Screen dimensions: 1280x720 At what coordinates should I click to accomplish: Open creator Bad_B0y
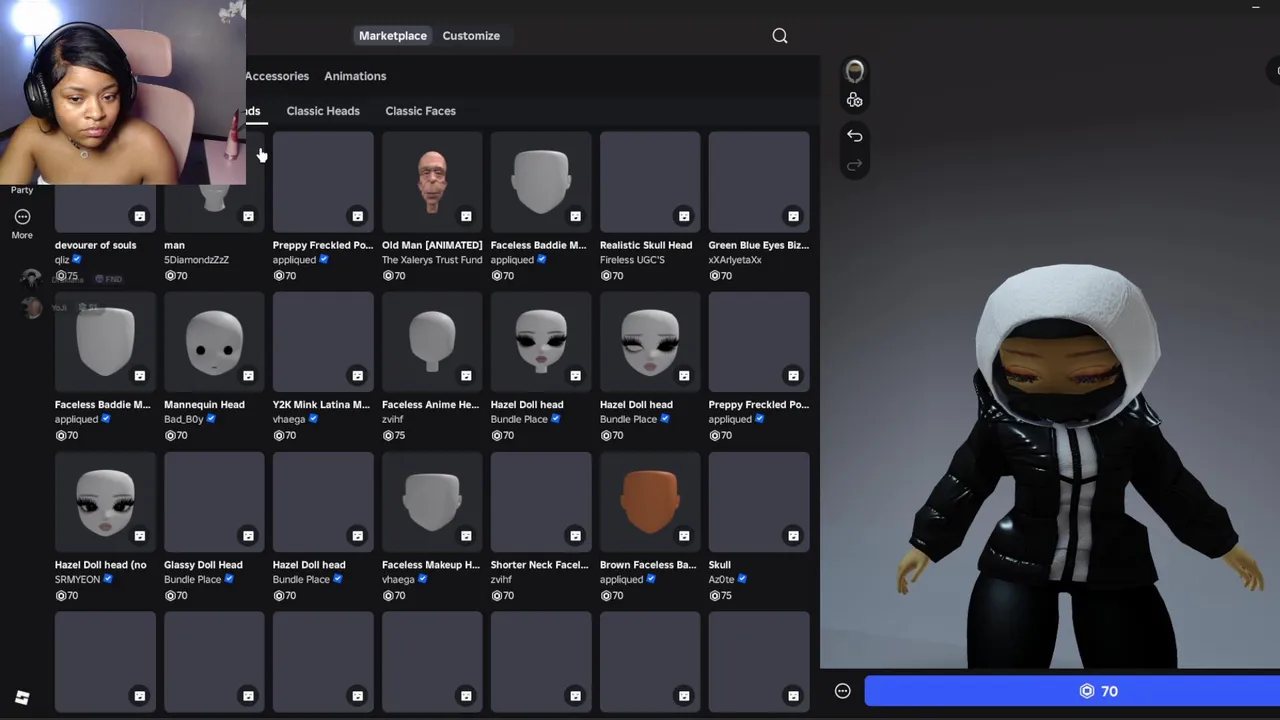(183, 420)
